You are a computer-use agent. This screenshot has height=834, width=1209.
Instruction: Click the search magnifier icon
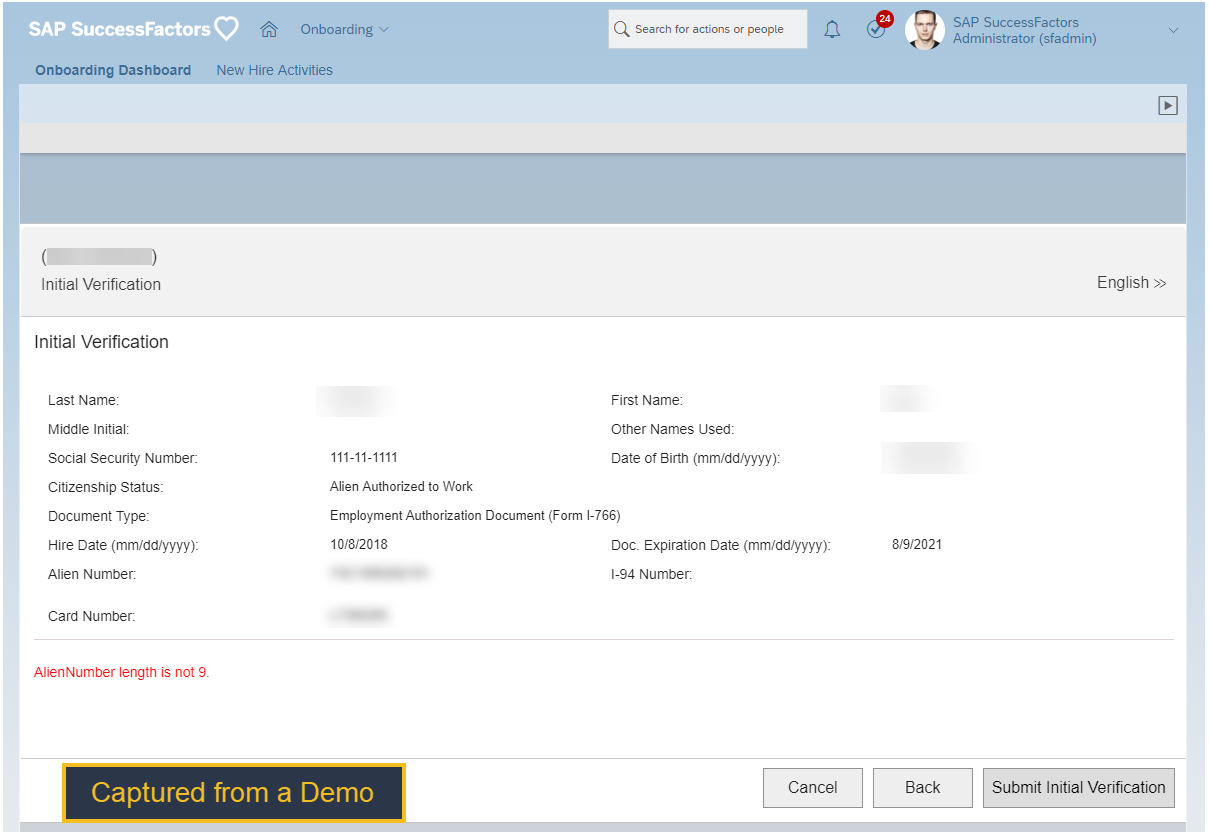[x=622, y=30]
